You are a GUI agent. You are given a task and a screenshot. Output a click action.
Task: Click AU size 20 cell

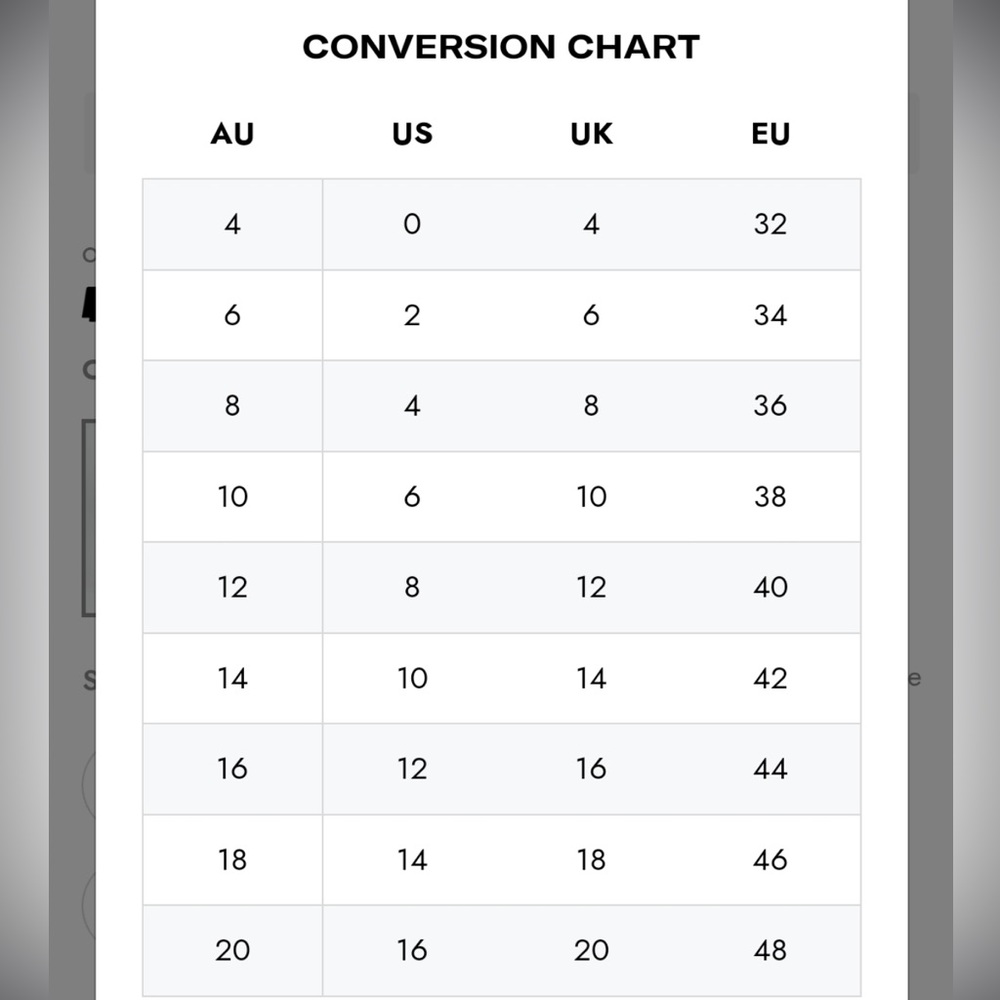point(233,951)
